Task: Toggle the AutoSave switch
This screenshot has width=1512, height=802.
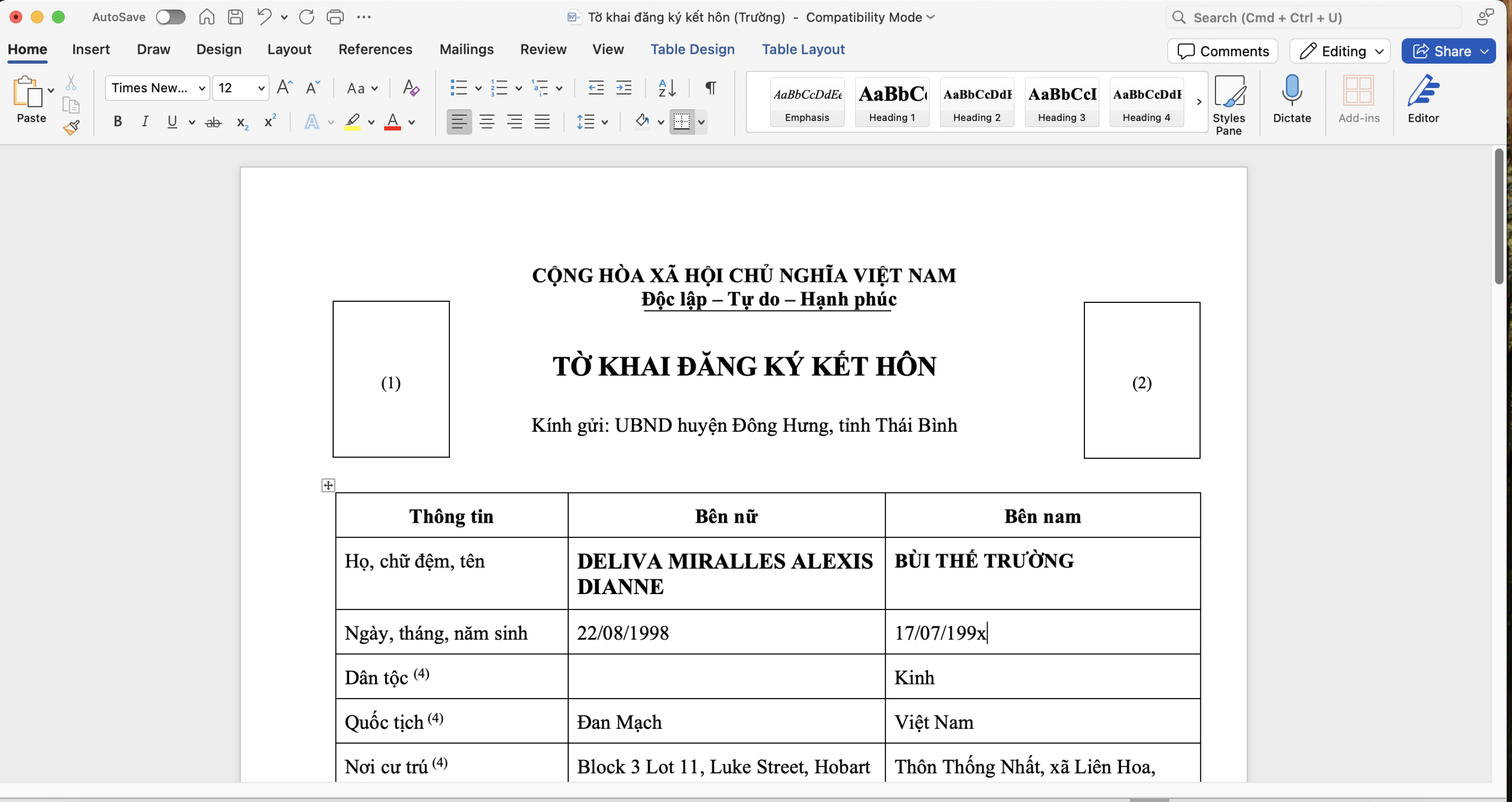Action: 170,17
